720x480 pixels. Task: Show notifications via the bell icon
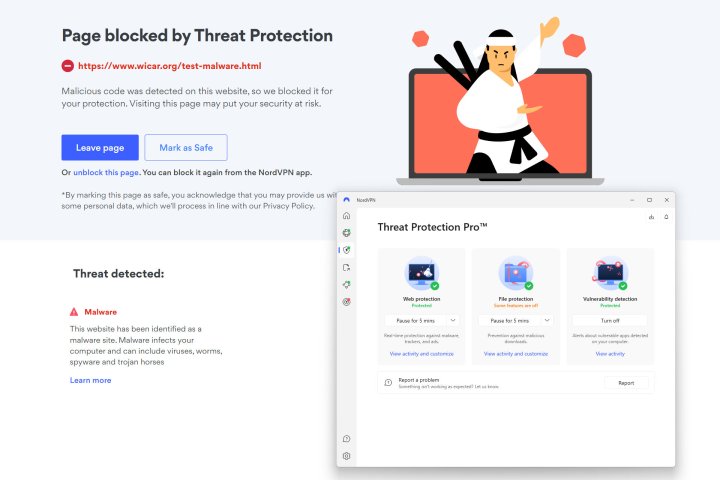coord(666,216)
